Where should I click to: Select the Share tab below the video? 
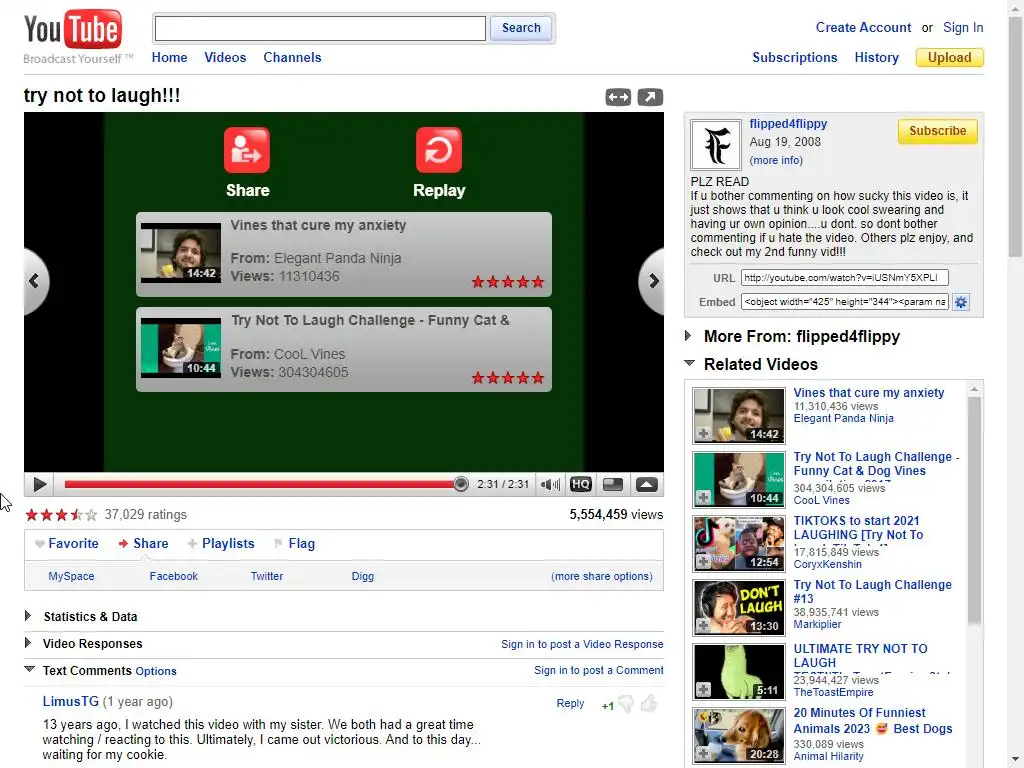click(x=144, y=543)
